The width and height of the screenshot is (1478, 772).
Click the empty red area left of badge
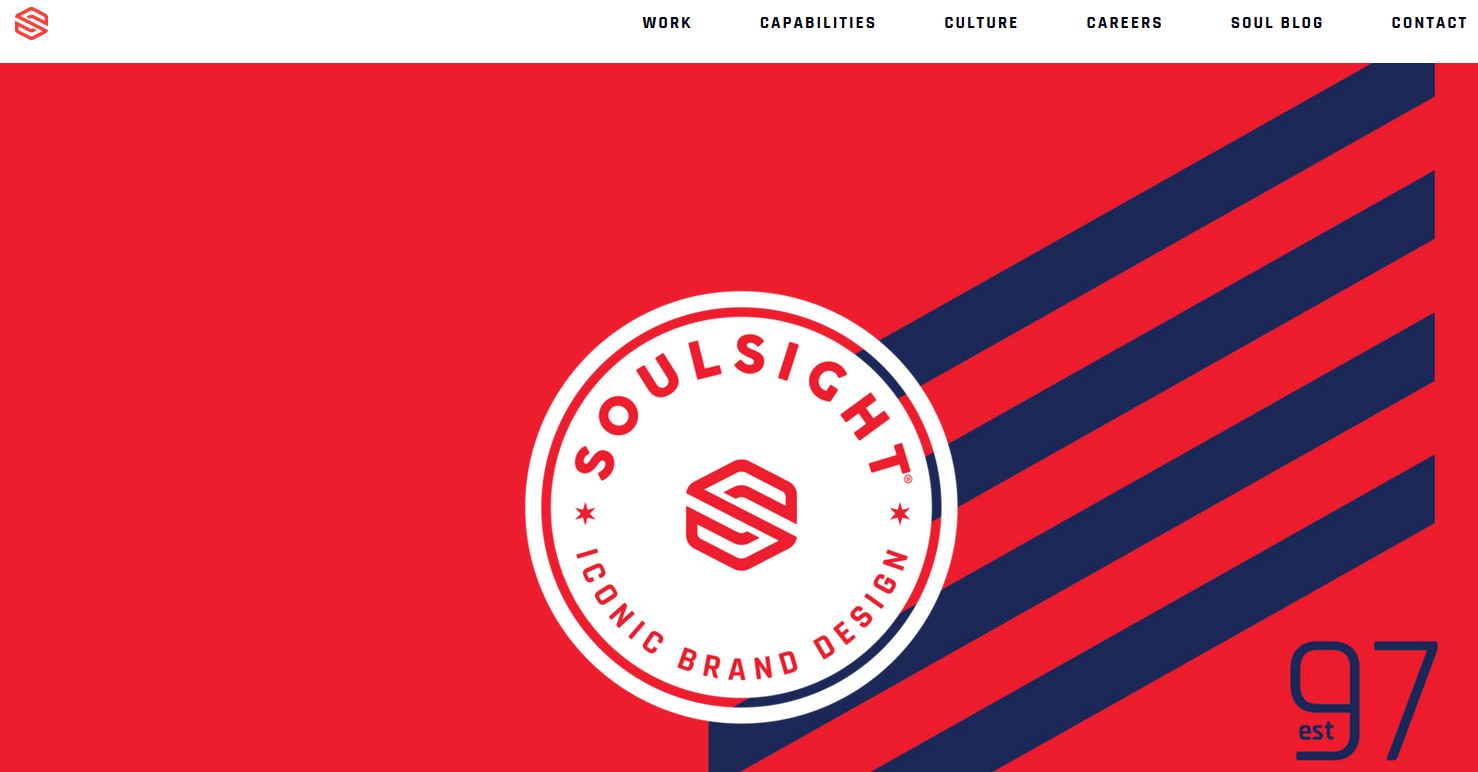coord(260,420)
